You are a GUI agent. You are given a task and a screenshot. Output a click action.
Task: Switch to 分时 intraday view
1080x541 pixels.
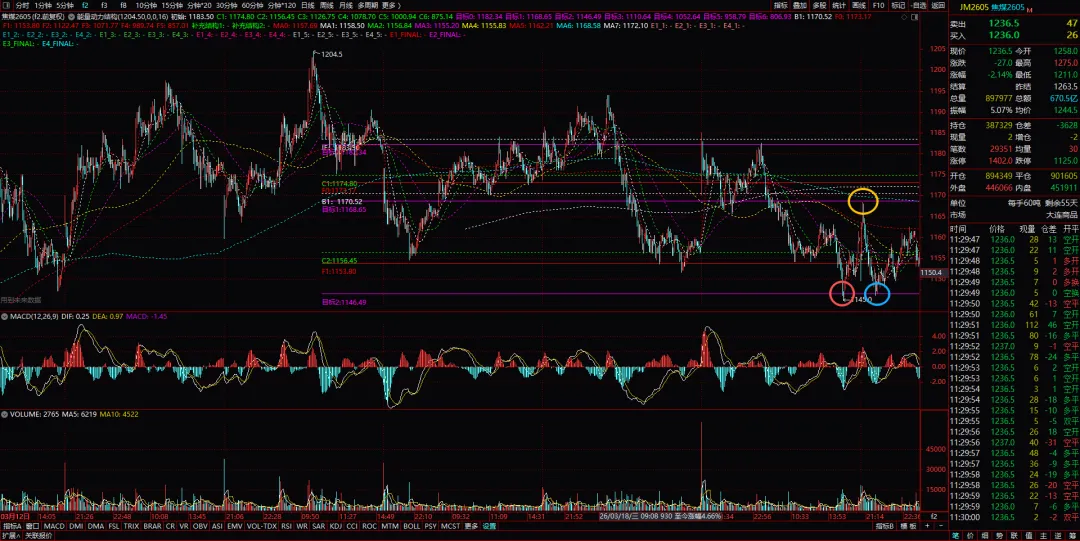(x=22, y=5)
